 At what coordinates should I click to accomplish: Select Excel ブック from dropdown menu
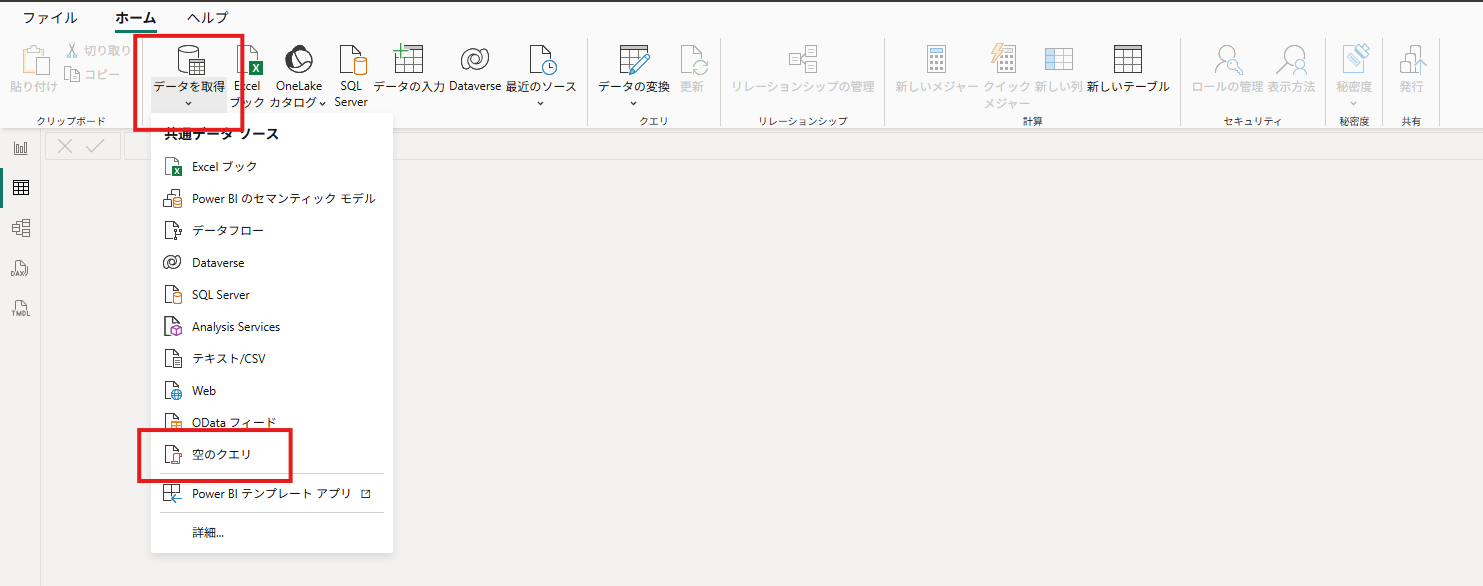(272, 167)
